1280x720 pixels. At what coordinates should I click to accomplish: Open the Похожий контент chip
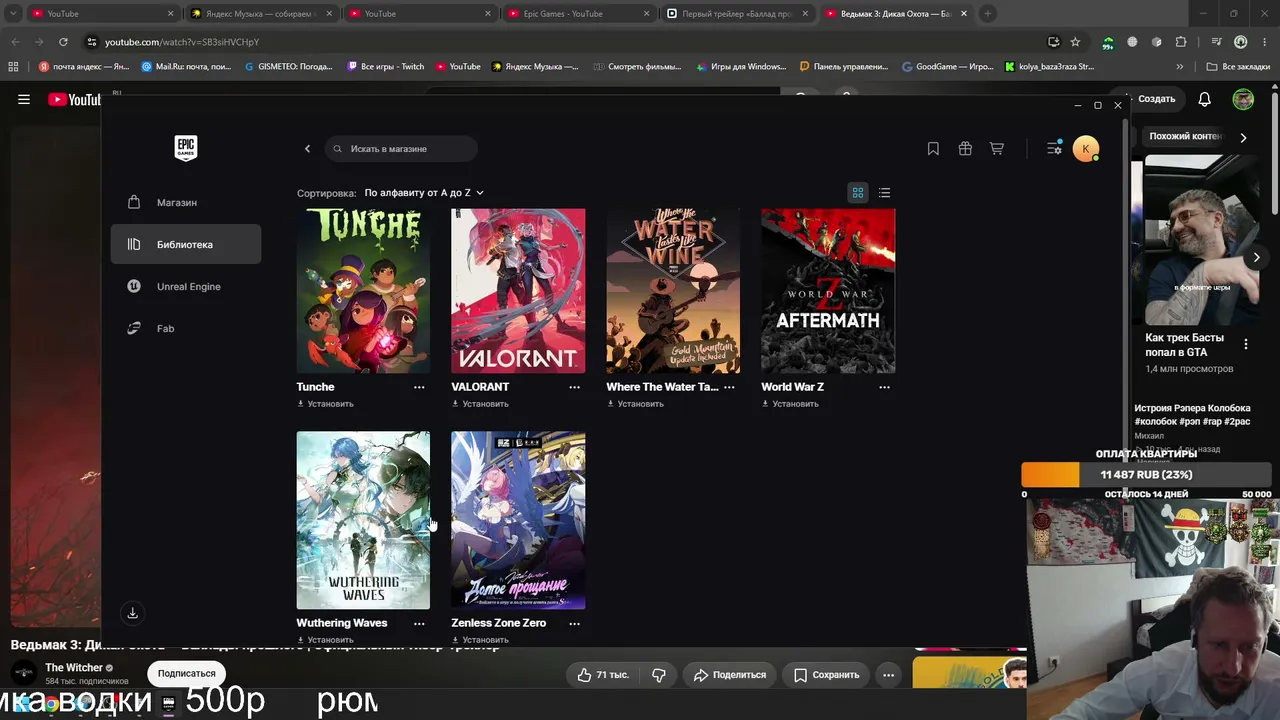pyautogui.click(x=1185, y=136)
